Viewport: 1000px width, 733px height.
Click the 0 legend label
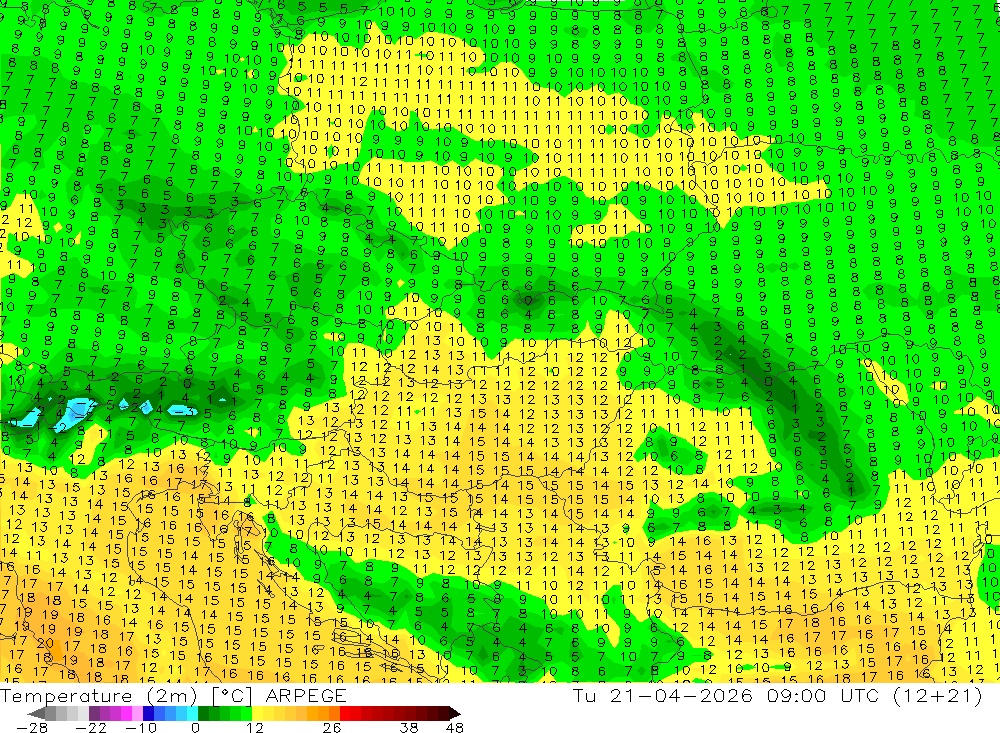point(195,727)
